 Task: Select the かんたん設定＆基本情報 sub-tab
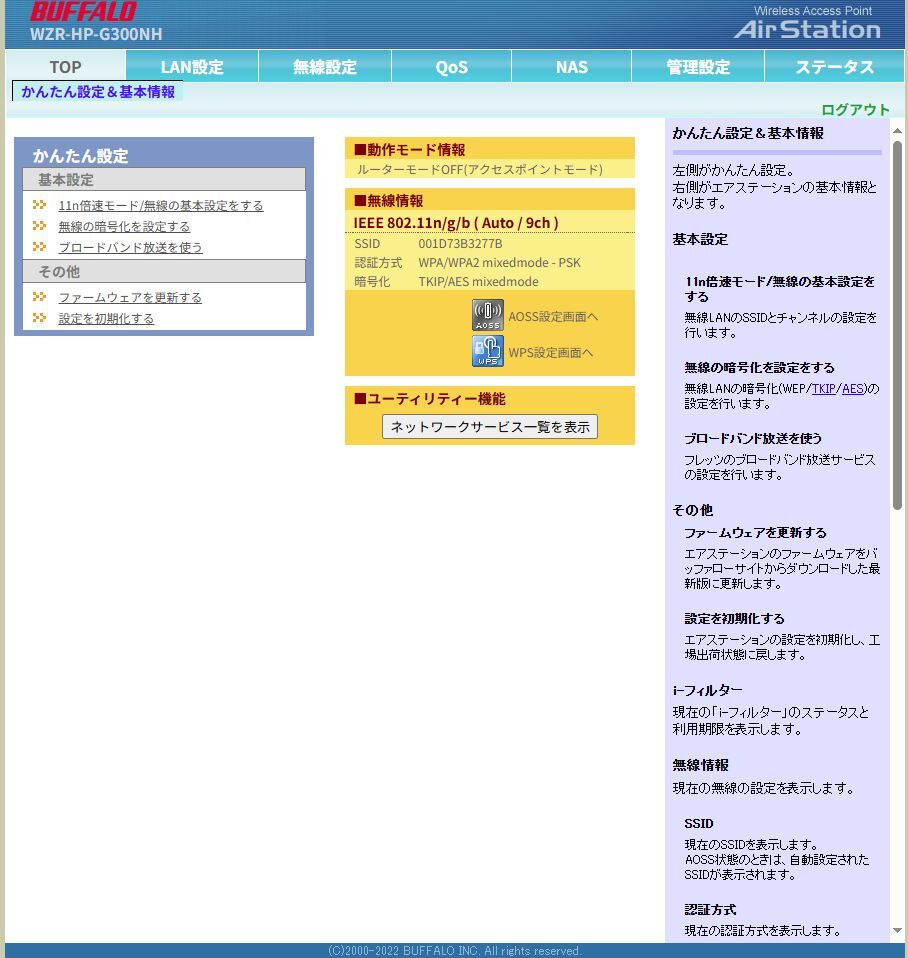point(97,90)
